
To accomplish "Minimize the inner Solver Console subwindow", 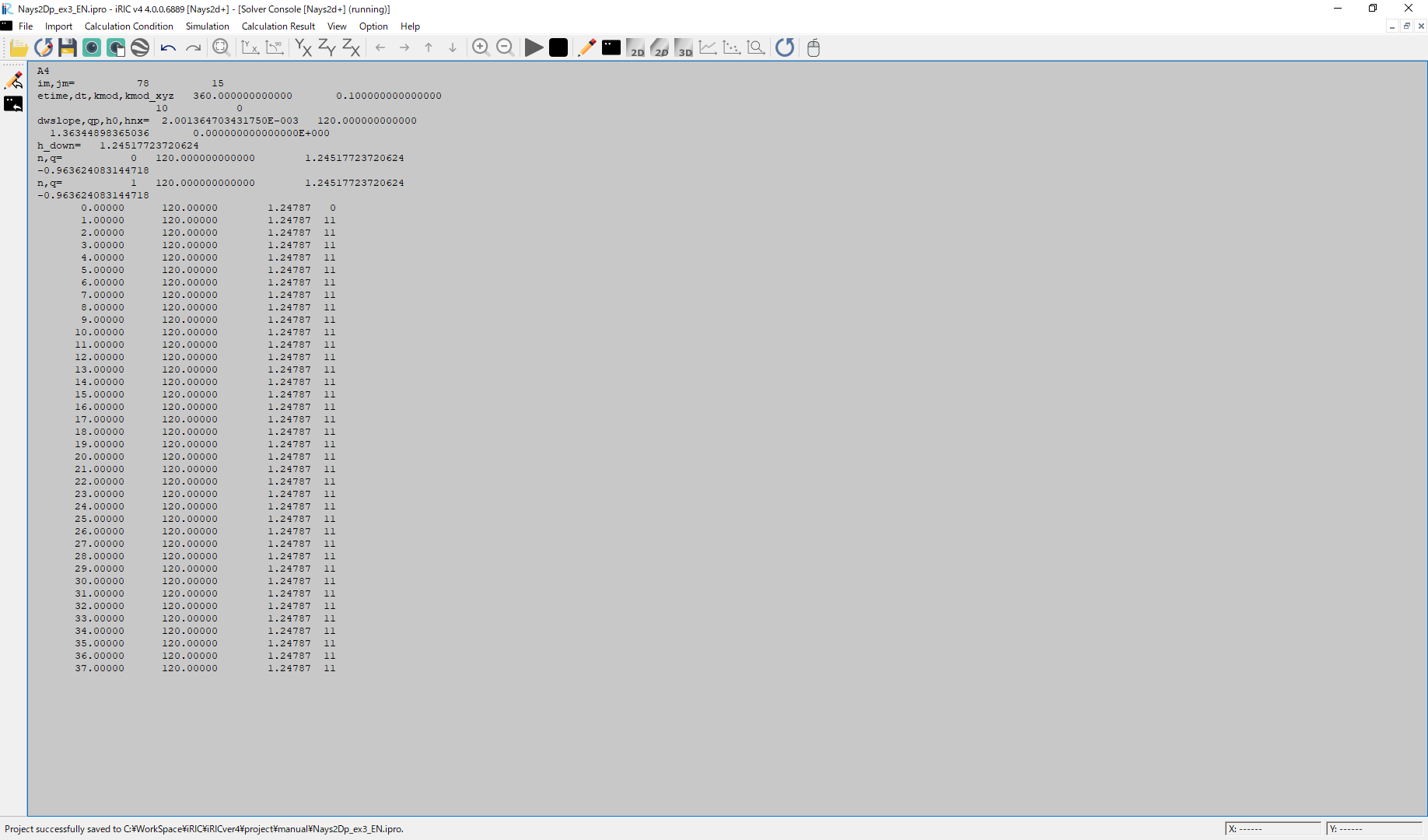I will [x=1392, y=26].
